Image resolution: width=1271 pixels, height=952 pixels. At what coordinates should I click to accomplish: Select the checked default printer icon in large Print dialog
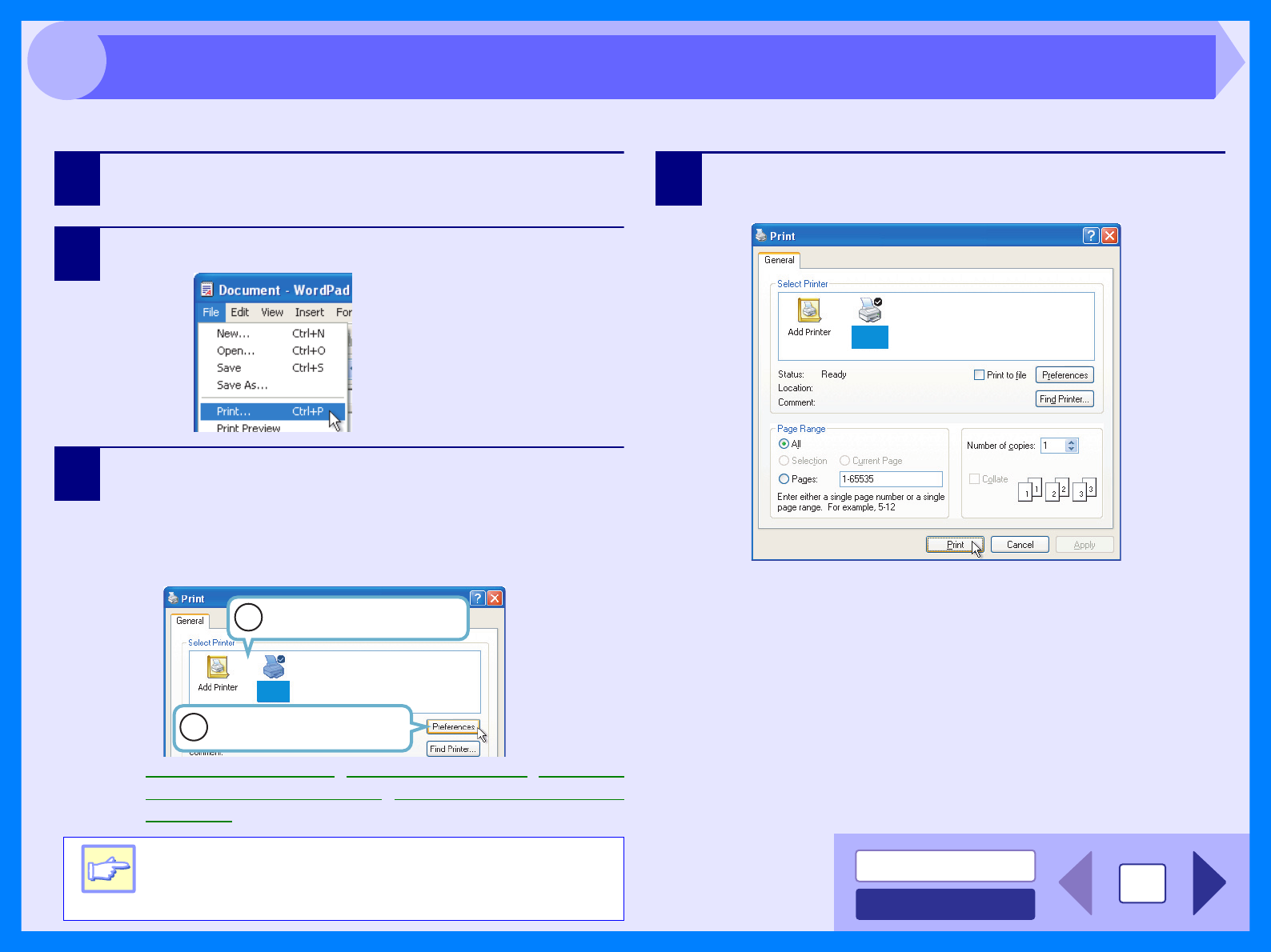point(870,310)
